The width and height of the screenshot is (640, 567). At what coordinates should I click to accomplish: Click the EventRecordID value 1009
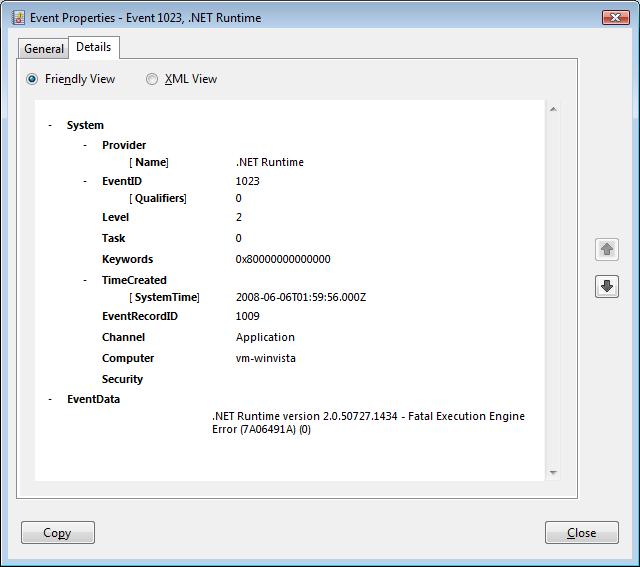247,316
